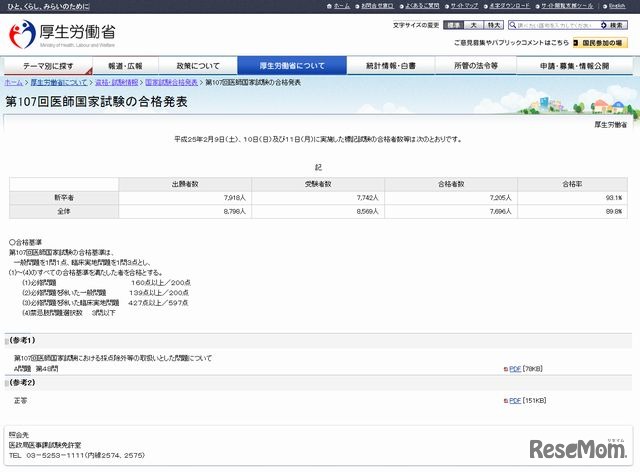This screenshot has width=640, height=472.
Task: Click PDF icon beside 151KB file
Action: (506, 401)
